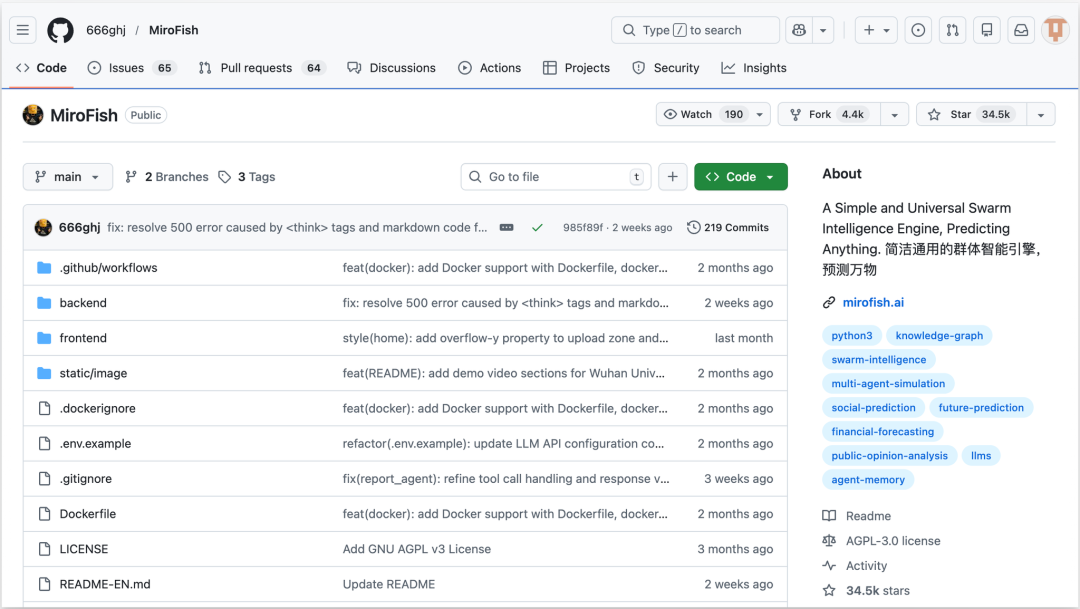Open the hamburger navigation menu
The height and width of the screenshot is (609, 1080).
pos(24,30)
